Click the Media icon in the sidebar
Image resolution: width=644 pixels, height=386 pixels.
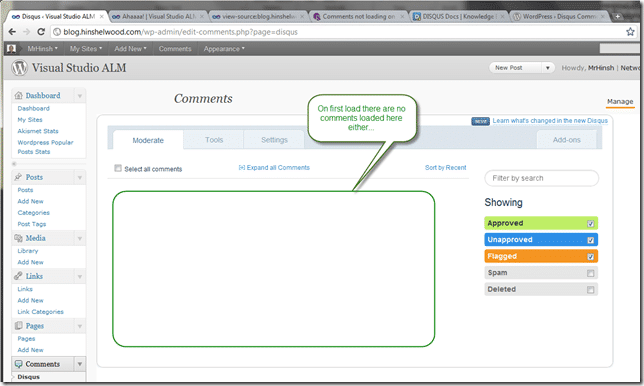tap(18, 238)
